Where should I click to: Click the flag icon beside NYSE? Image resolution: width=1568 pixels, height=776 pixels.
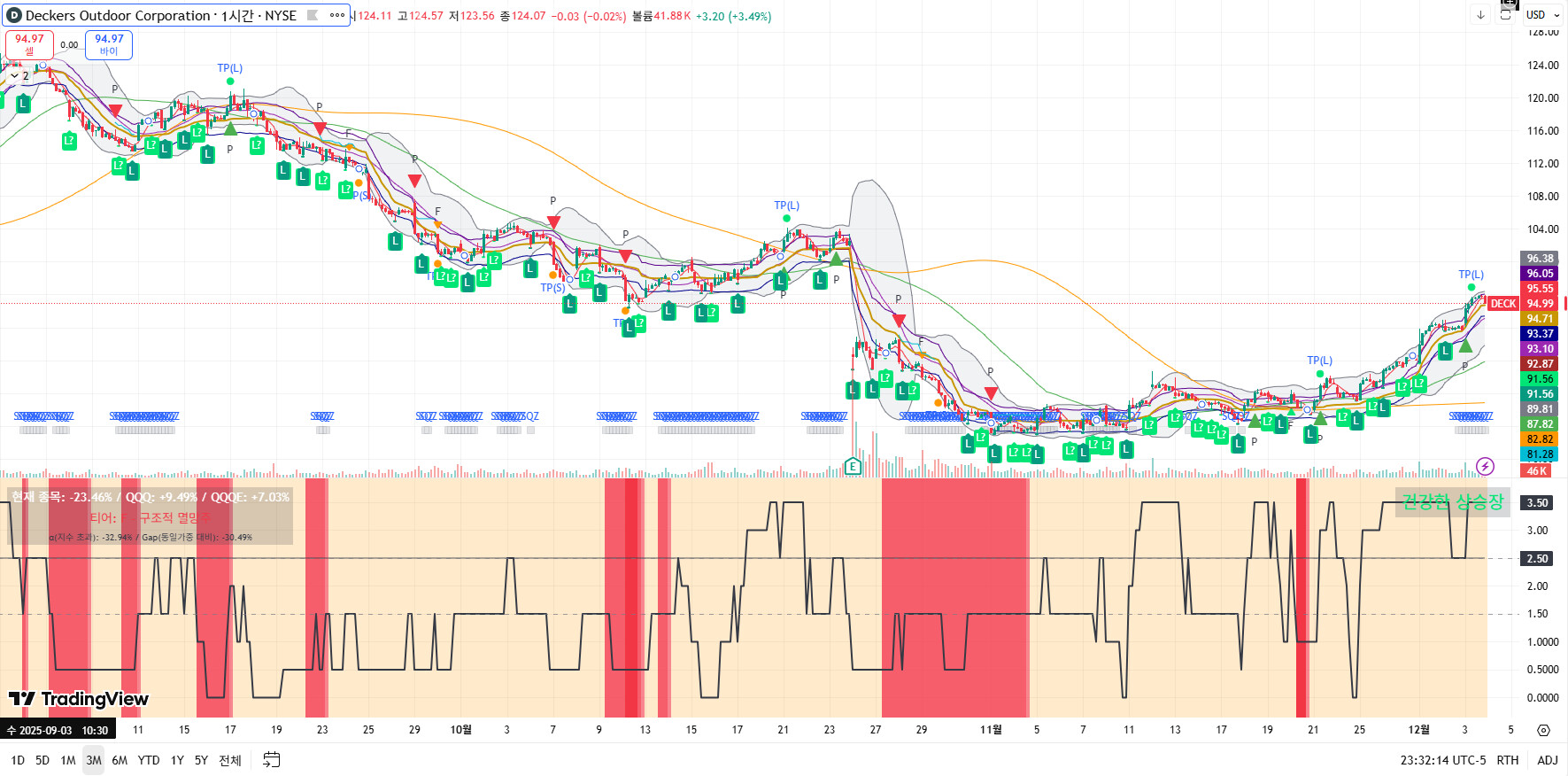coord(313,15)
